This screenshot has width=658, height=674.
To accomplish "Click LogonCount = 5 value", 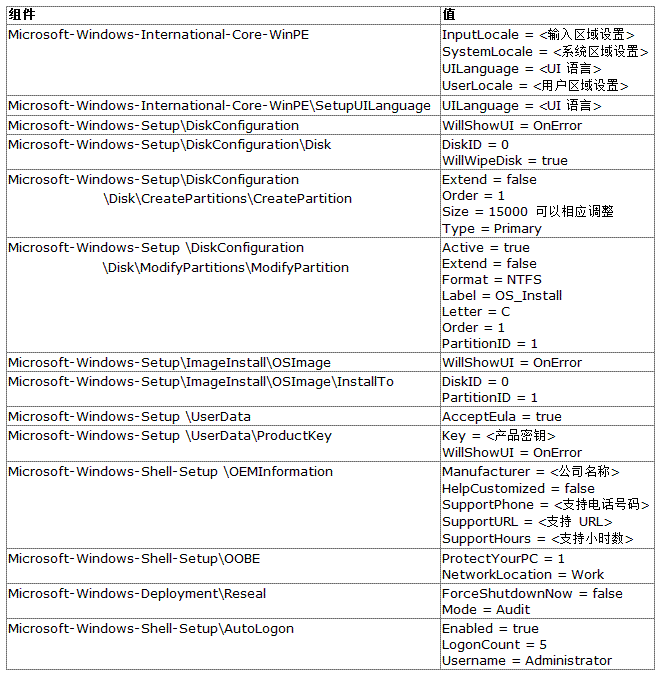I will (x=494, y=644).
